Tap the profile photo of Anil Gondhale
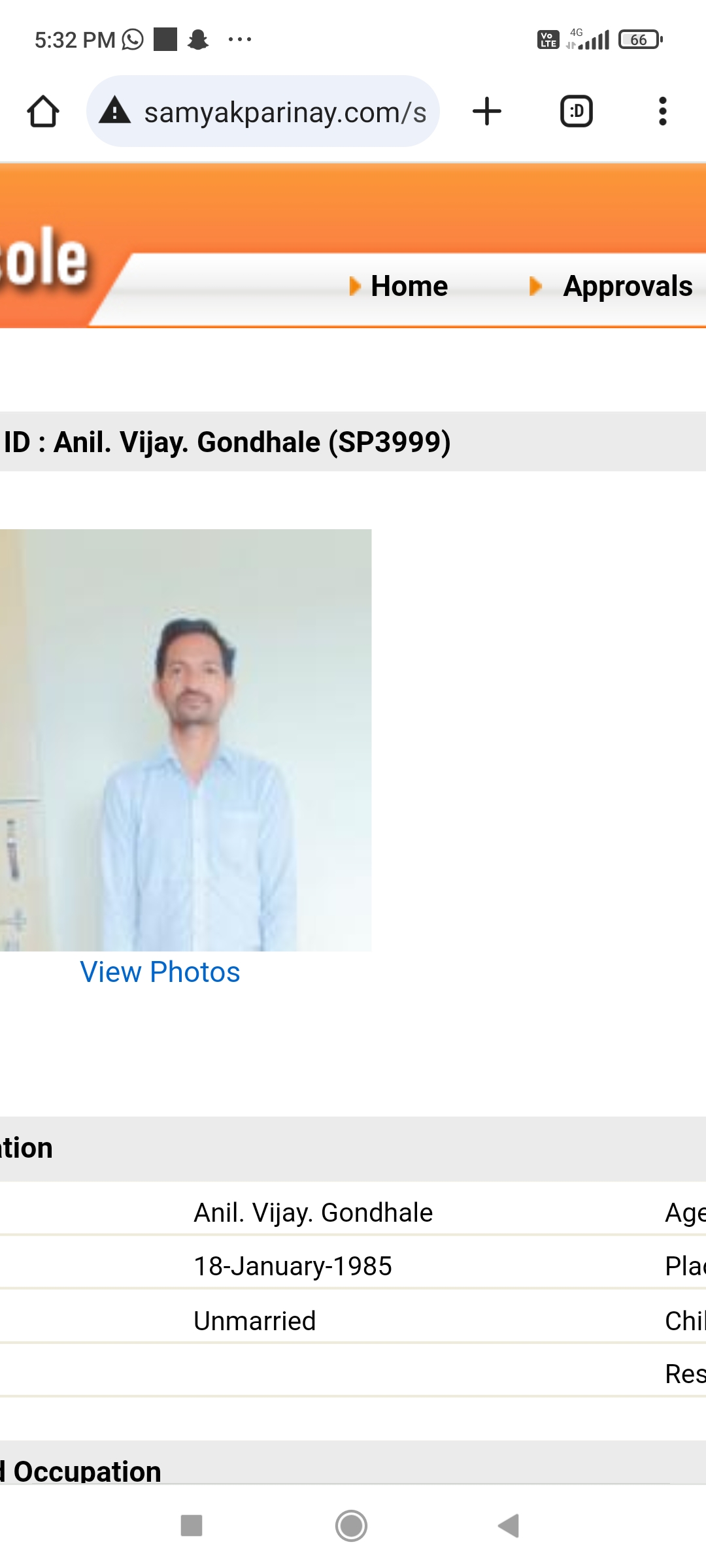706x1568 pixels. [x=186, y=740]
